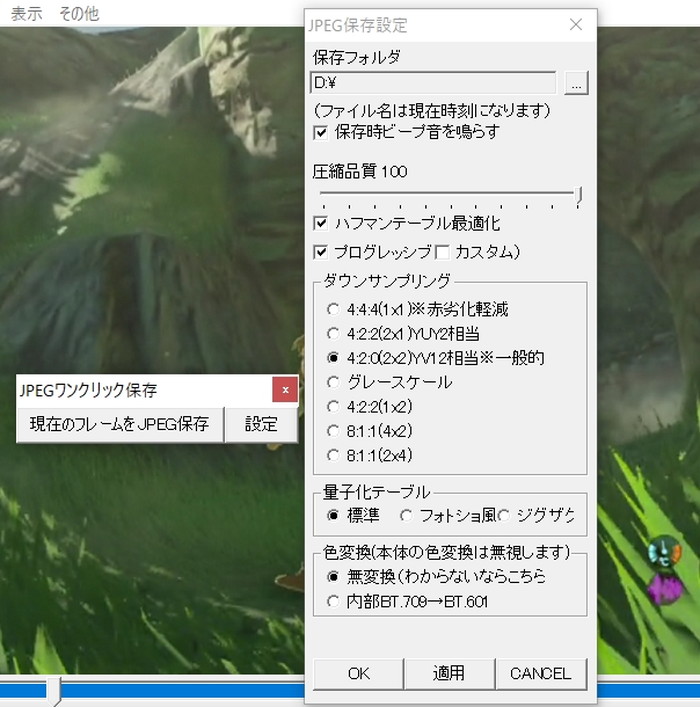Open 設定 in JPEGワンクリック保存 window

pyautogui.click(x=261, y=424)
